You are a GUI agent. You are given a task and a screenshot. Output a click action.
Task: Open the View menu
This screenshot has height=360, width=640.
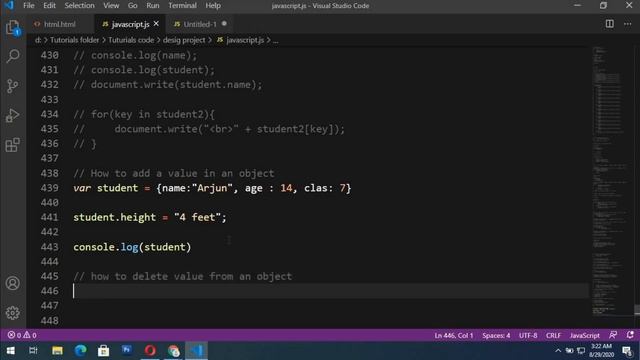click(x=111, y=6)
